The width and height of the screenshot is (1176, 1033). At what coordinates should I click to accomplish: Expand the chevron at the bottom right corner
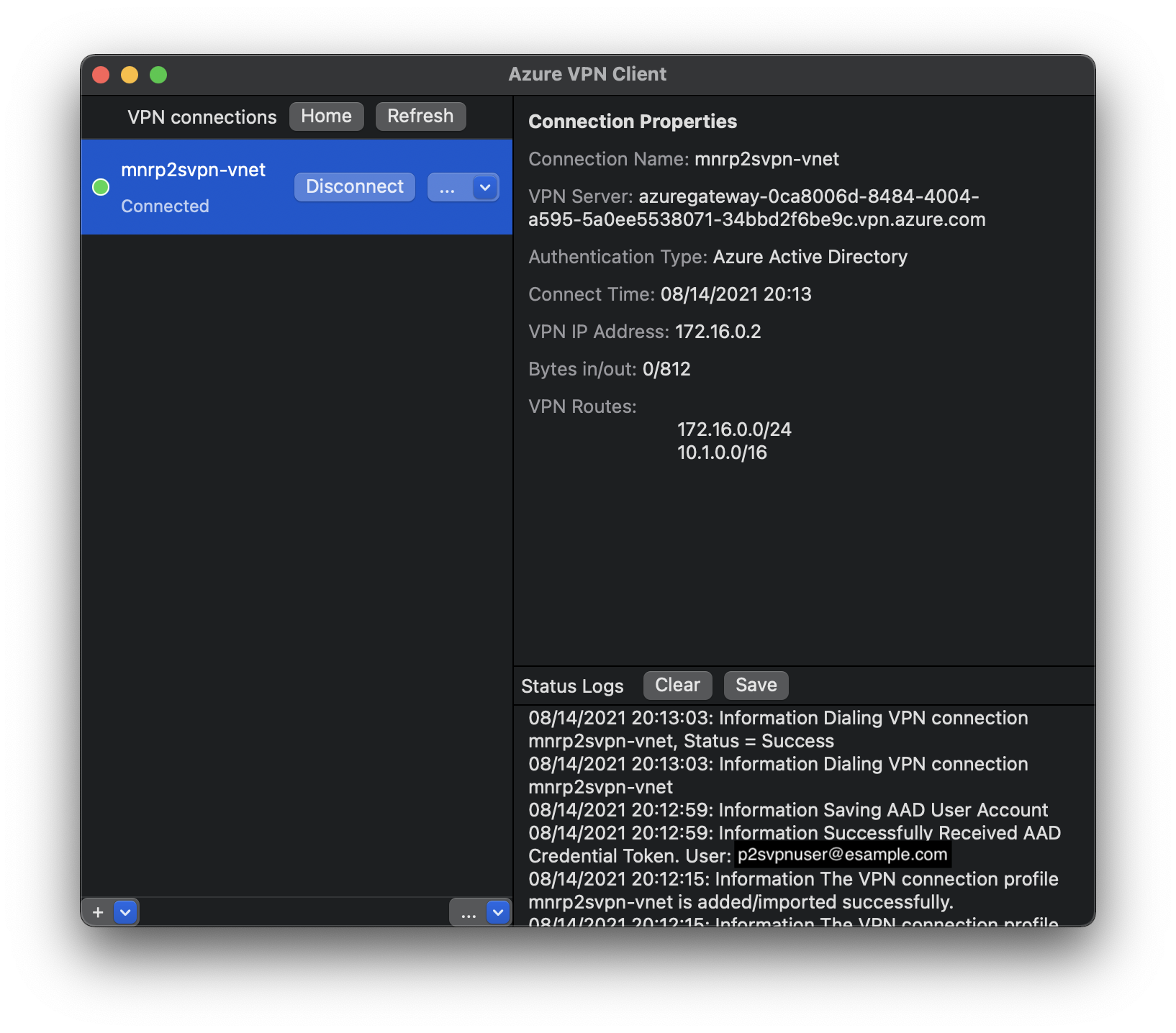pyautogui.click(x=497, y=912)
